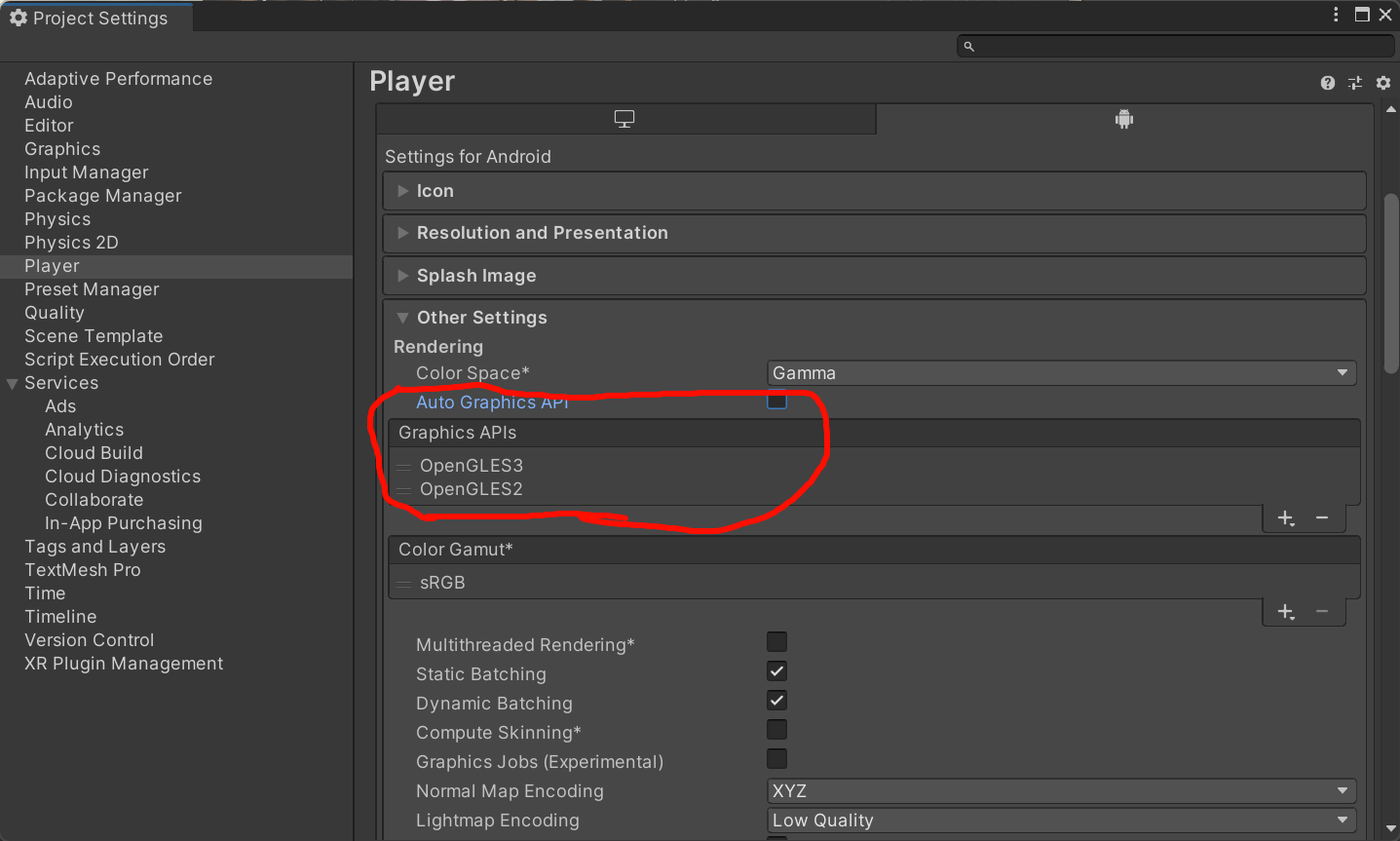The image size is (1400, 841).
Task: Open Cloud Diagnostics service settings
Action: (x=123, y=477)
